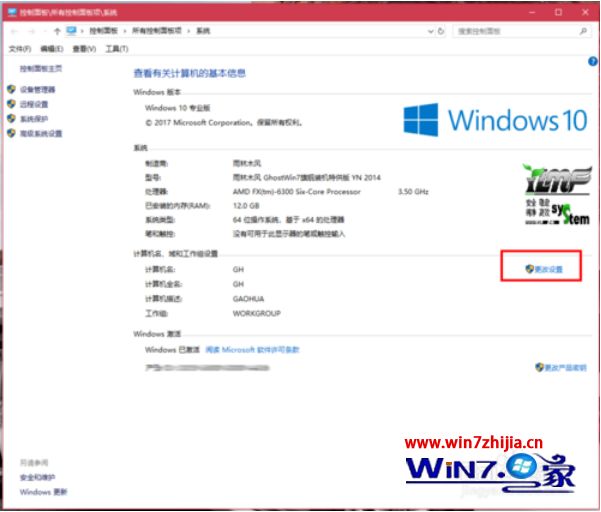Open 远程设置 in left sidebar

pos(34,104)
